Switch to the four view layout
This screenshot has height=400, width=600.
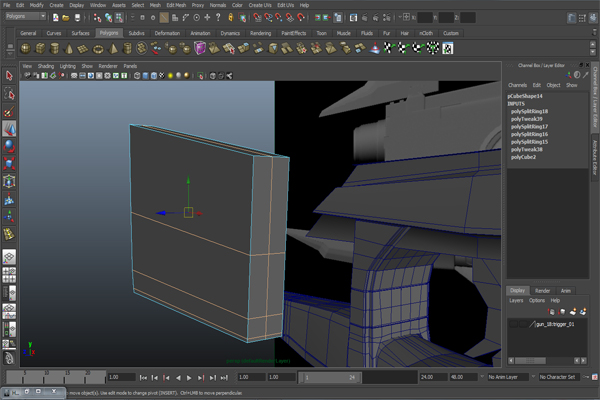click(9, 274)
